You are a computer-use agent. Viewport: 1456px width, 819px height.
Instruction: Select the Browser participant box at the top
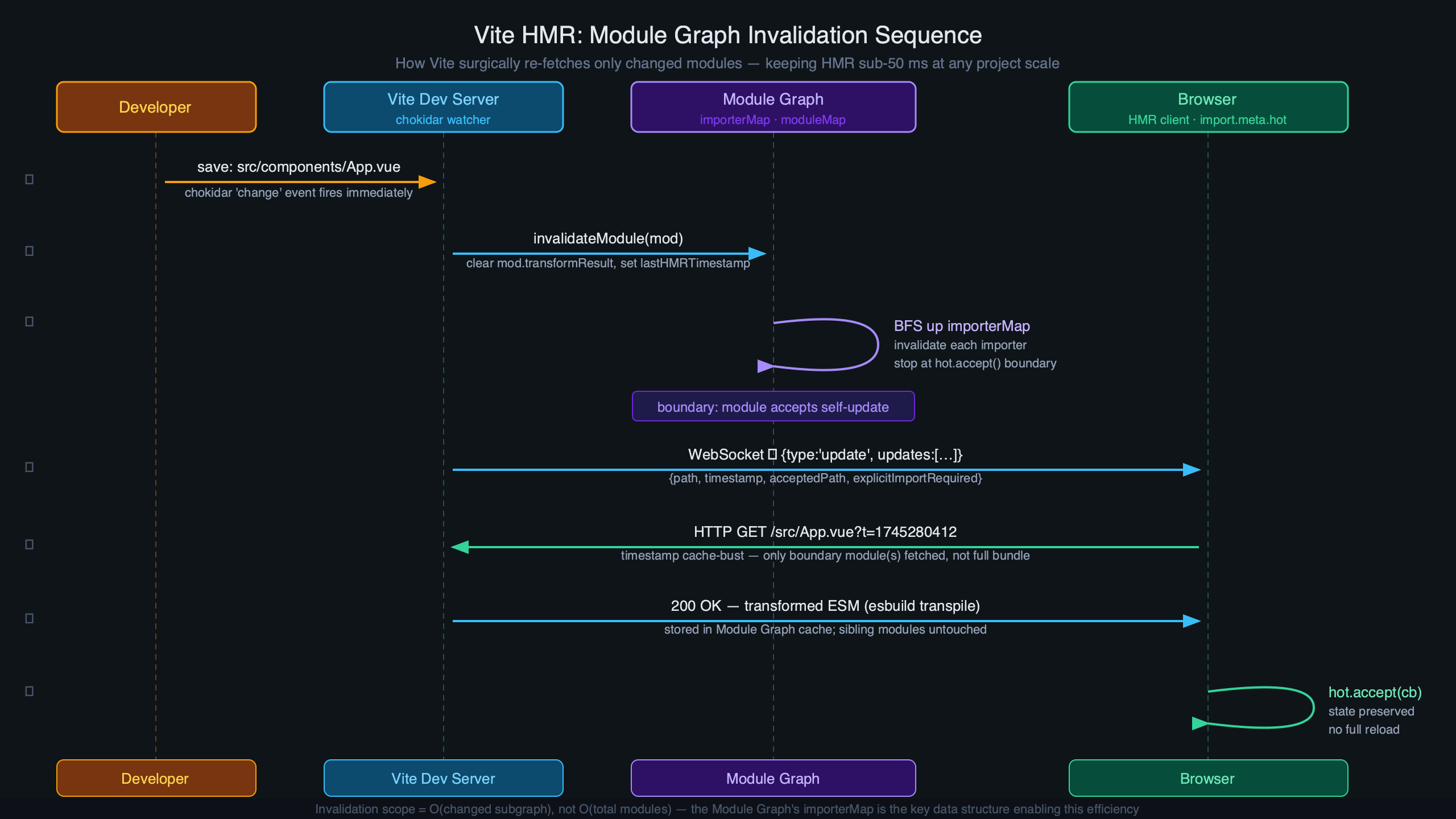pyautogui.click(x=1207, y=106)
